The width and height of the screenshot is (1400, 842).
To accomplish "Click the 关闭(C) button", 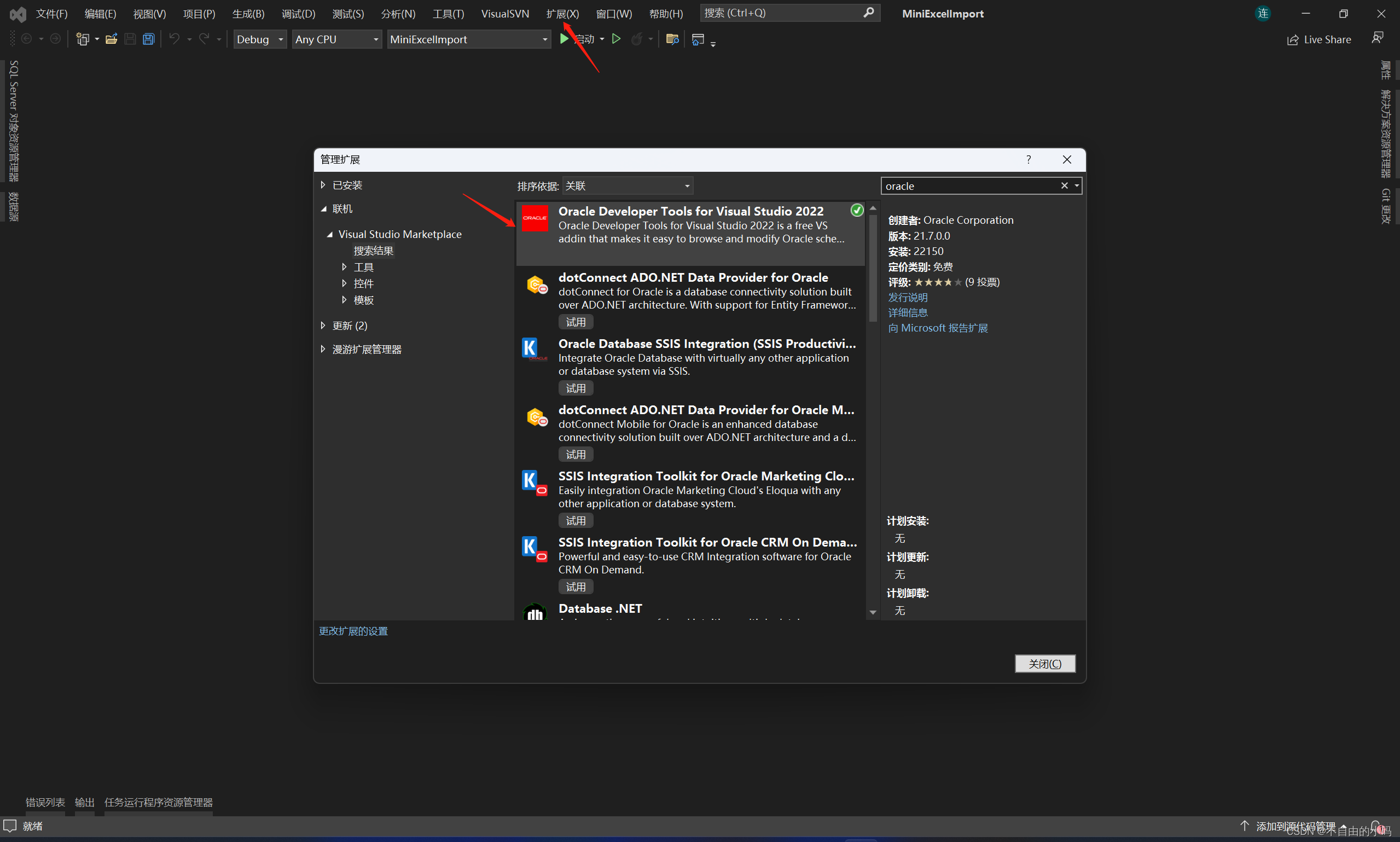I will (1045, 663).
